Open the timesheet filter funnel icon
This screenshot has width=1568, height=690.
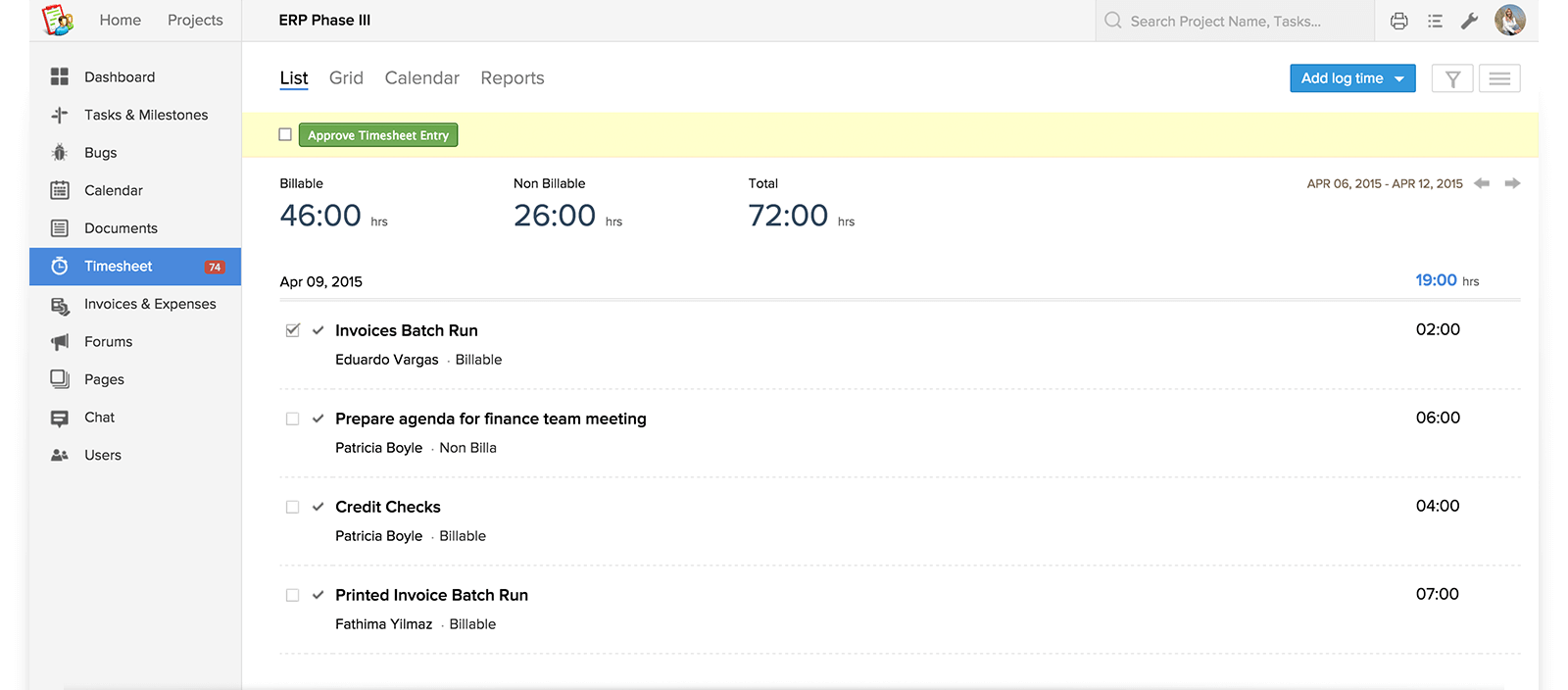click(x=1452, y=78)
